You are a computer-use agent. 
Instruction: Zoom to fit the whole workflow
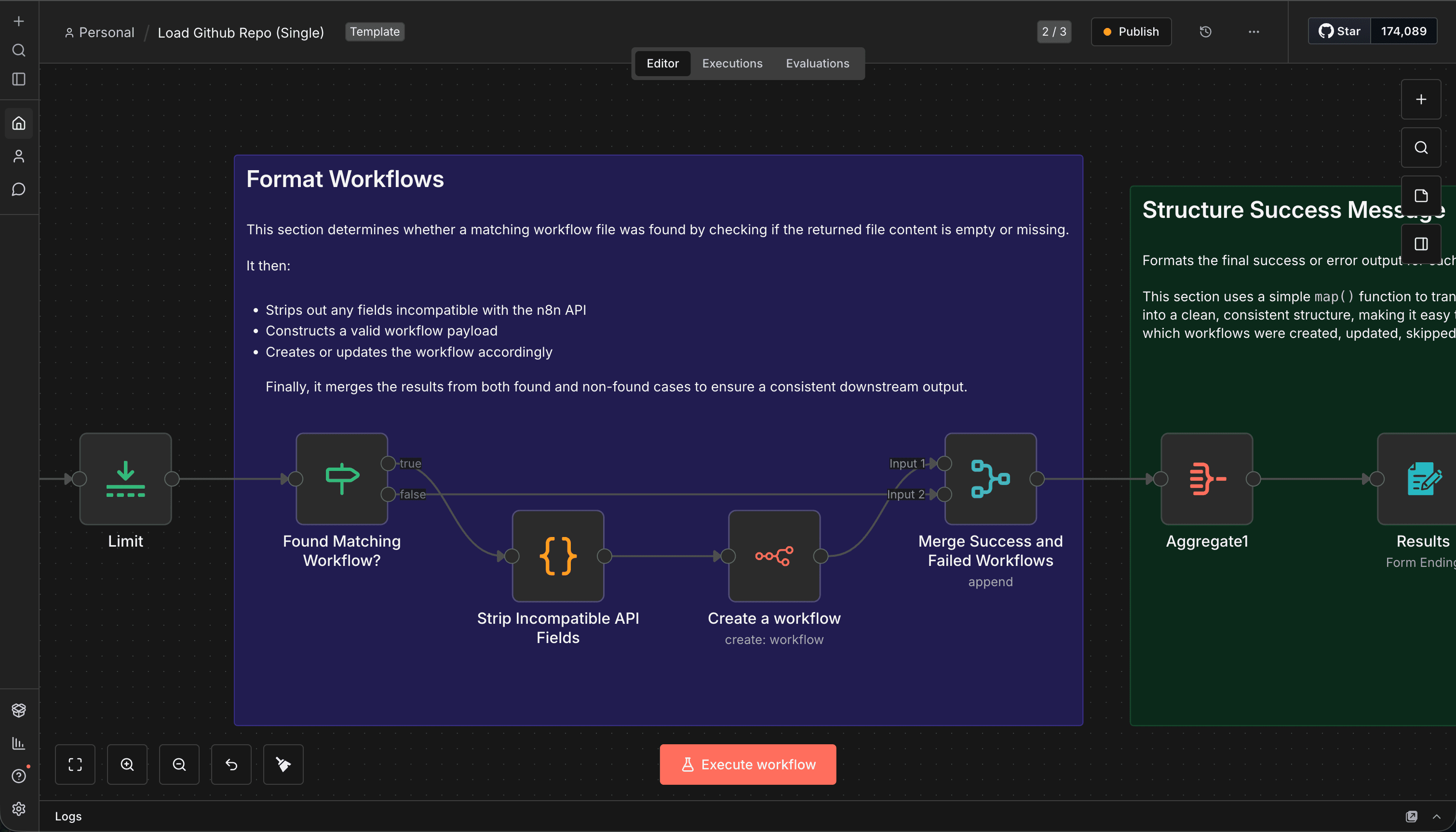75,764
